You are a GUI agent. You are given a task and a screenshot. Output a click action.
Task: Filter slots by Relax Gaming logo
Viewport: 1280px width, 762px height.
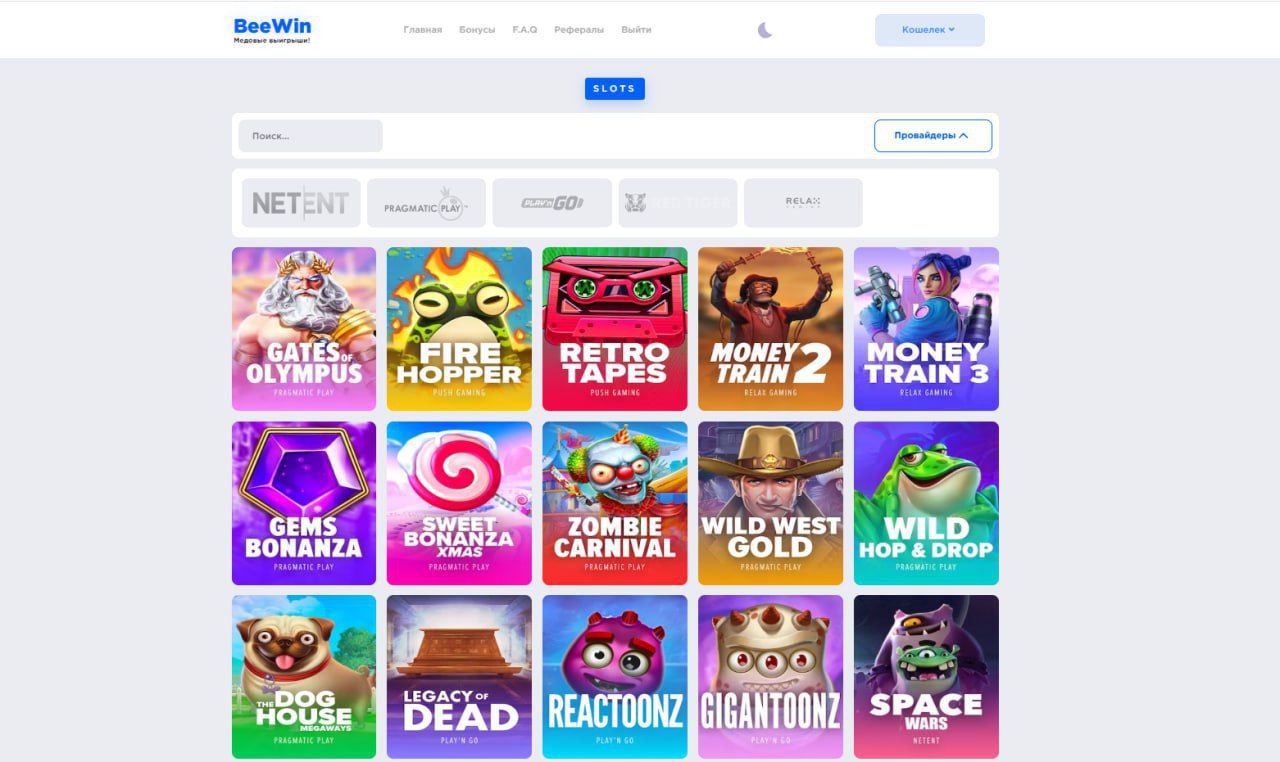[803, 203]
